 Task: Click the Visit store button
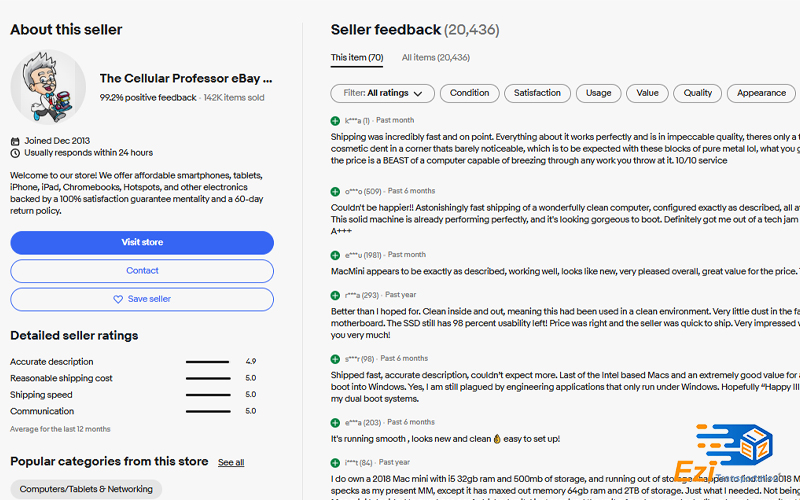pyautogui.click(x=142, y=243)
